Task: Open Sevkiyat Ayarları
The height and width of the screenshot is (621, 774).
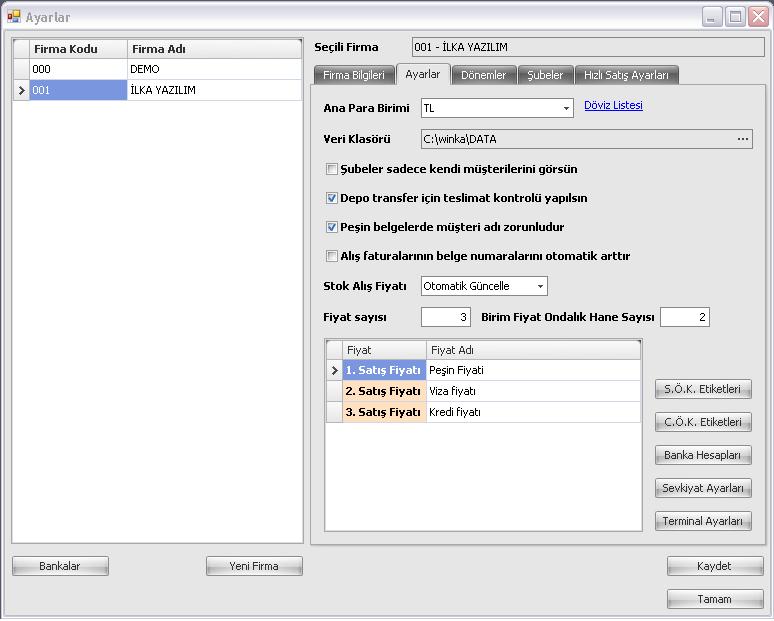Action: point(703,488)
